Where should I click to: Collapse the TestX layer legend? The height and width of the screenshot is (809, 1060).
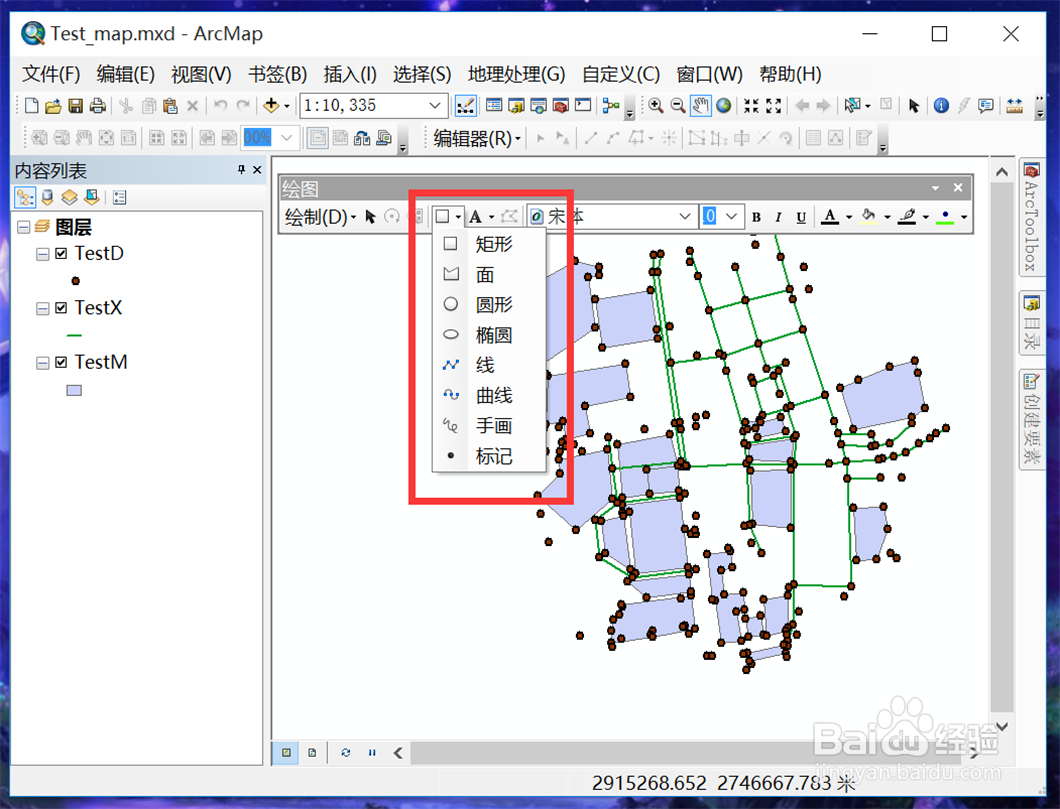42,308
